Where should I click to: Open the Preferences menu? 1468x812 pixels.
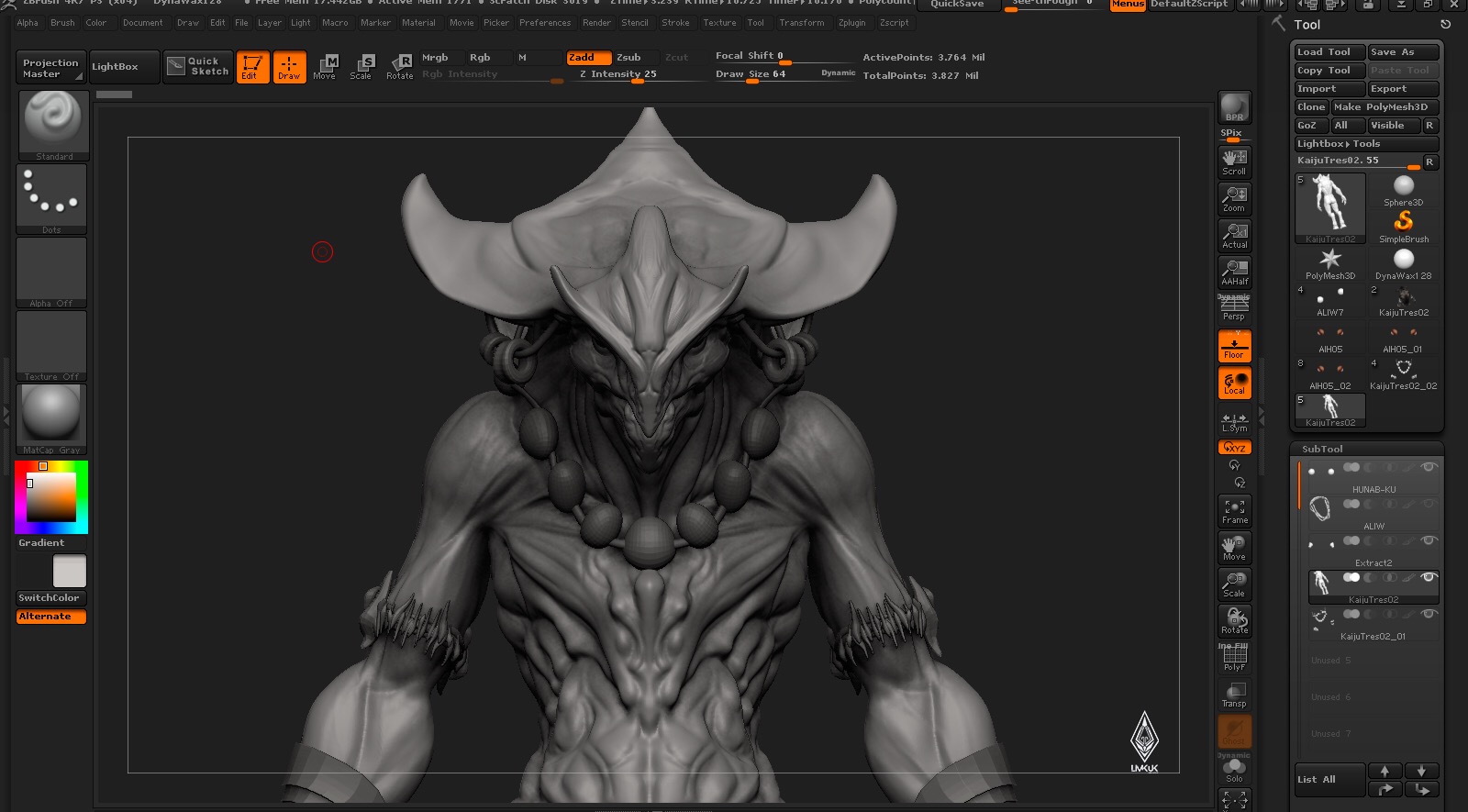point(545,23)
